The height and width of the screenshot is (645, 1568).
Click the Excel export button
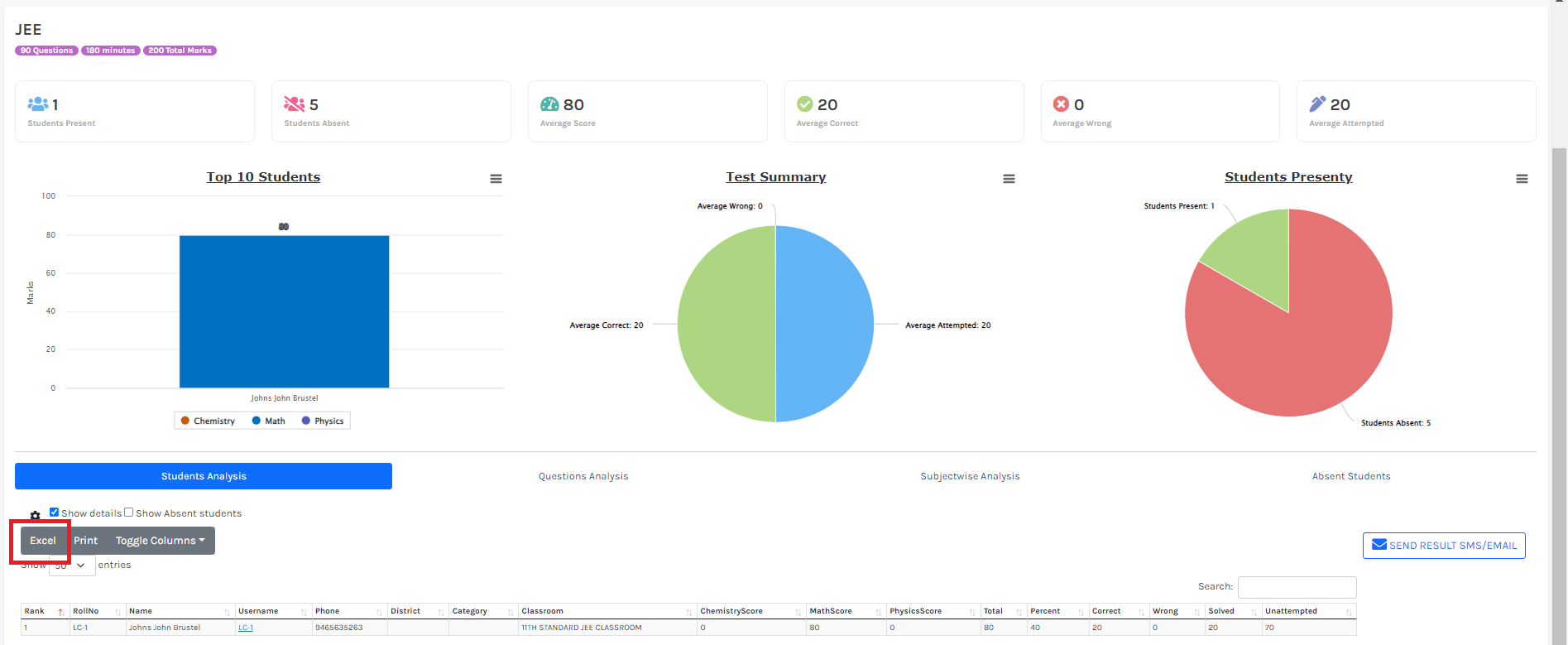point(43,541)
